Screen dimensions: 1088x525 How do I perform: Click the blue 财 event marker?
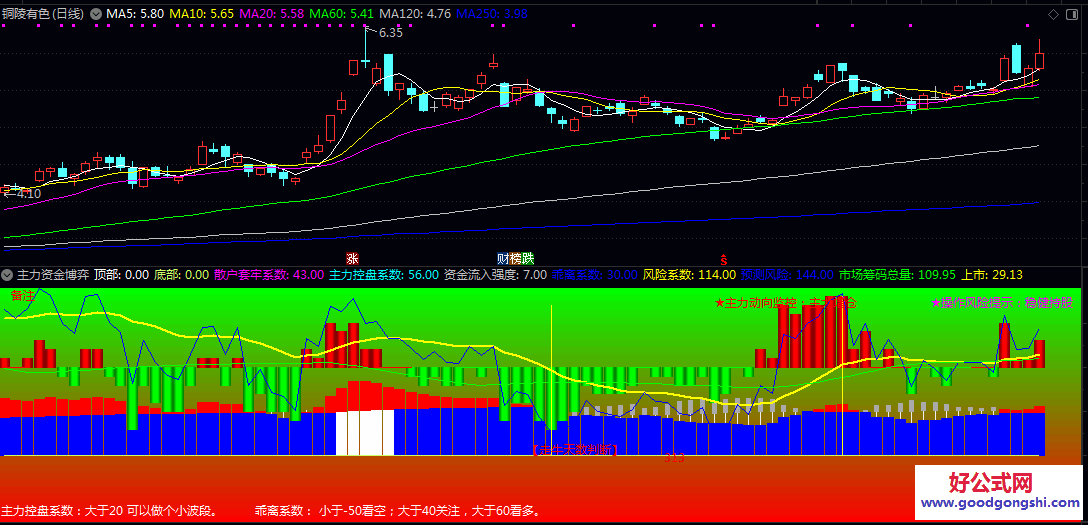503,259
